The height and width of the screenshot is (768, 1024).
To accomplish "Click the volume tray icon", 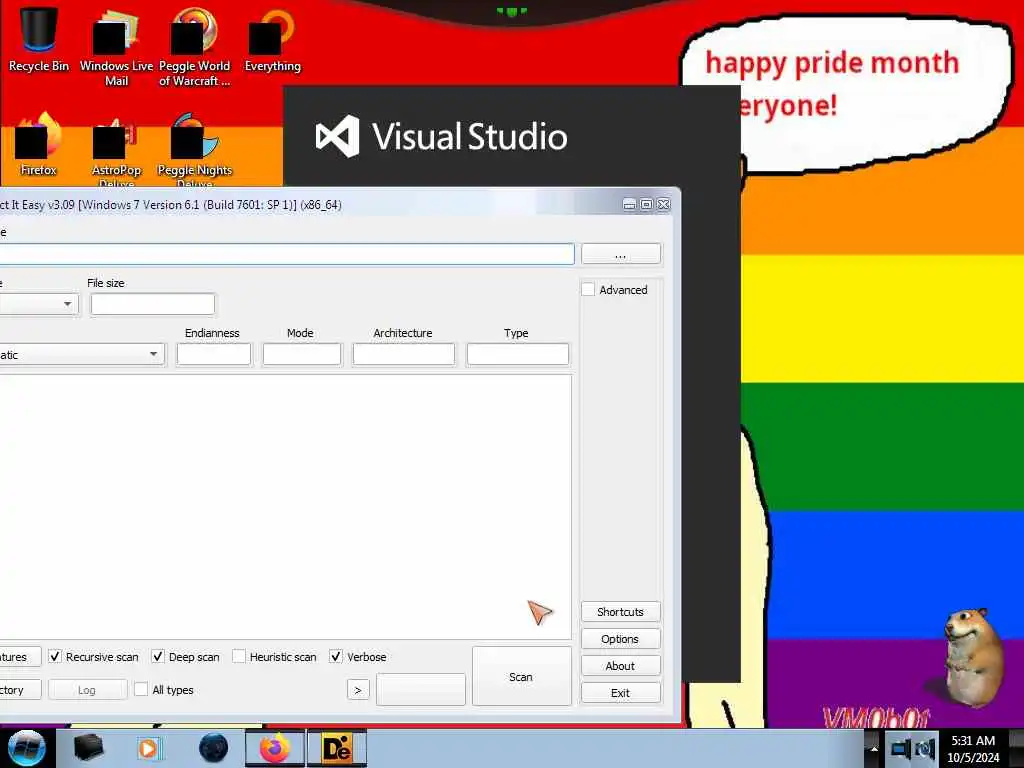I will point(925,749).
